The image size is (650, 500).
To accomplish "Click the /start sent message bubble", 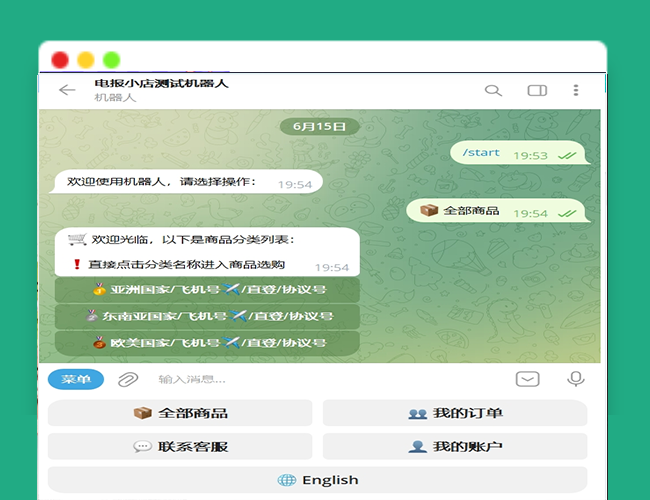I will point(518,153).
